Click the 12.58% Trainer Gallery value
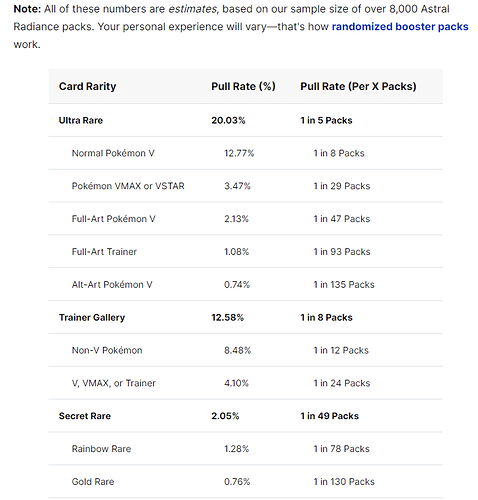Screen dimensions: 478x500 [x=227, y=317]
